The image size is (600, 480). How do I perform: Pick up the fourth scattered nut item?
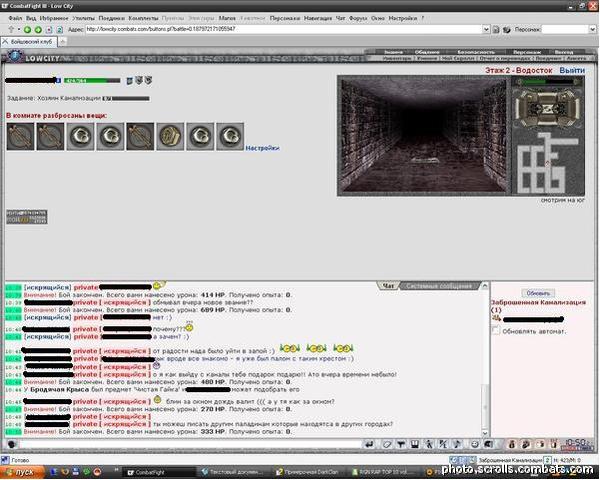[110, 136]
